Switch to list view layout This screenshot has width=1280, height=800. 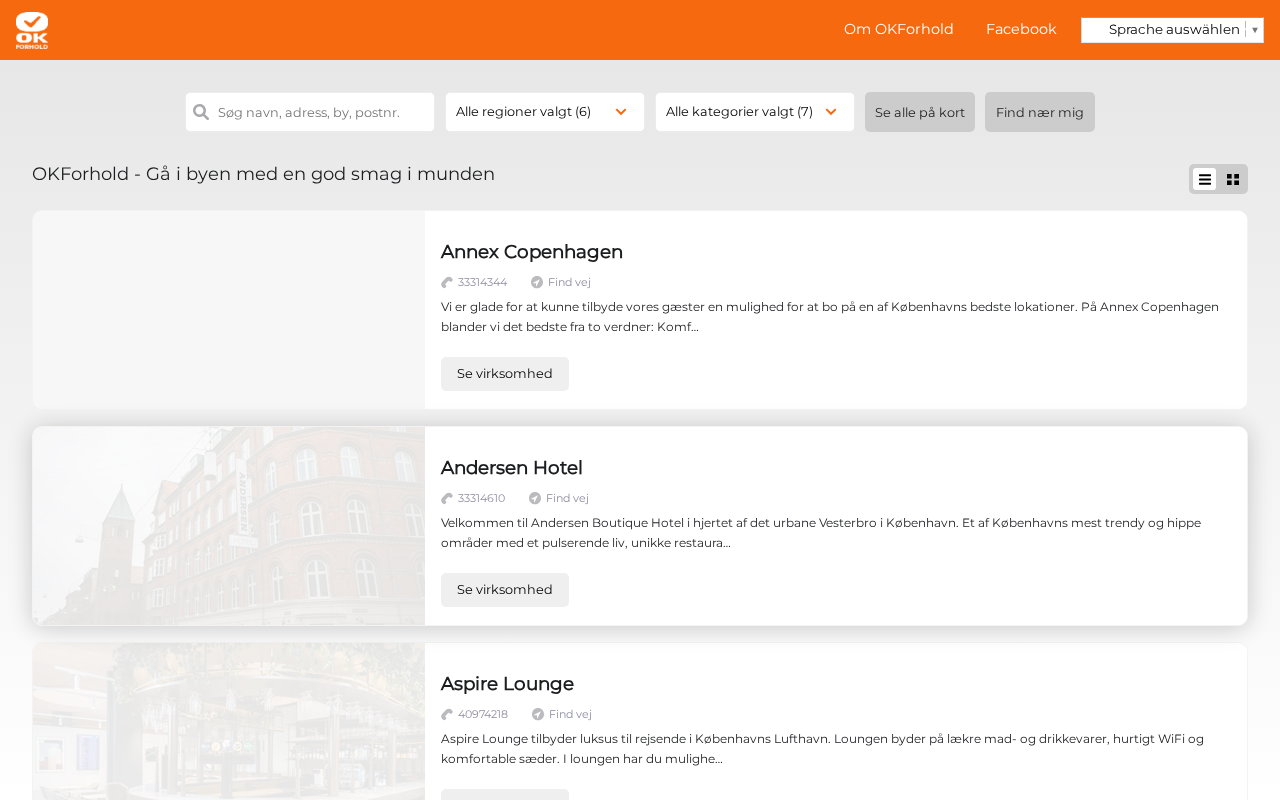1204,179
